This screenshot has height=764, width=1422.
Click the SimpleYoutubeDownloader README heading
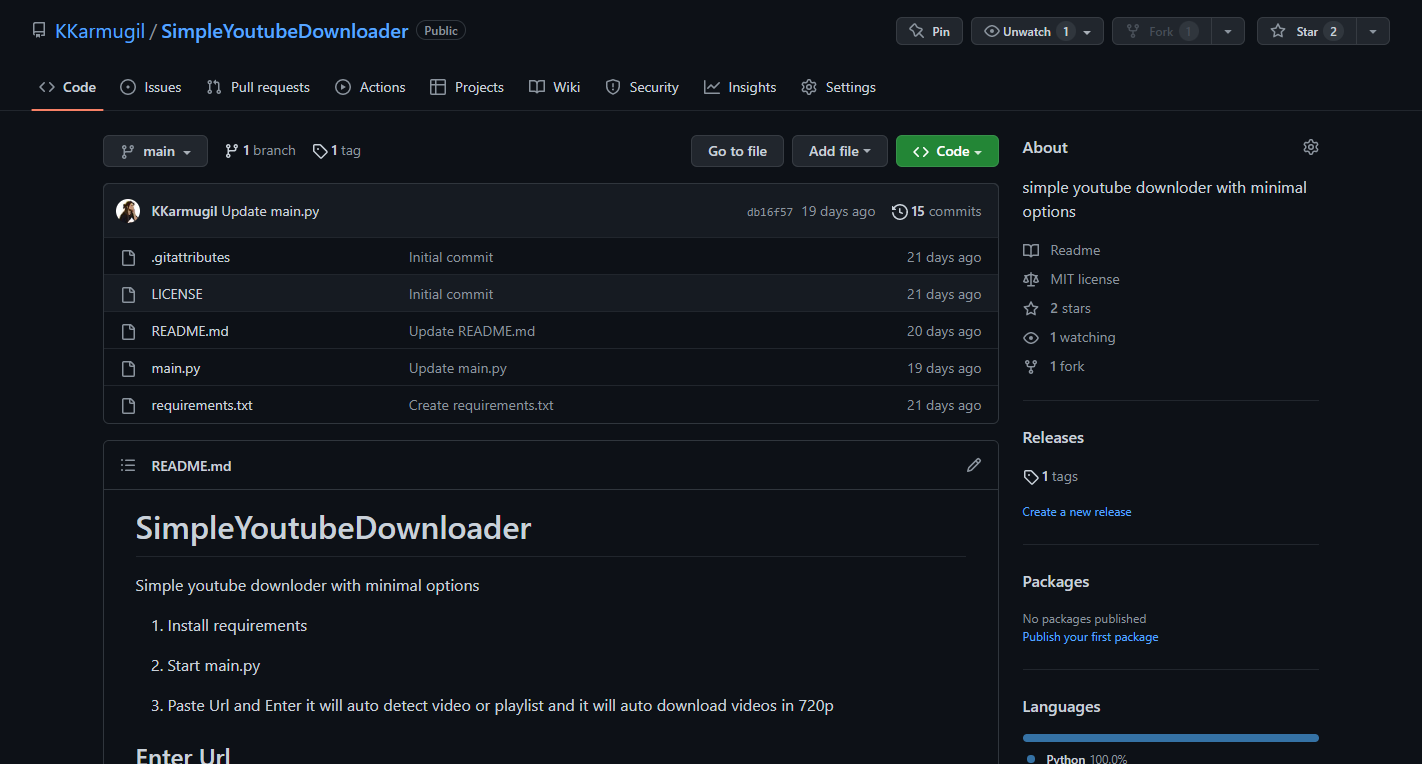[333, 528]
